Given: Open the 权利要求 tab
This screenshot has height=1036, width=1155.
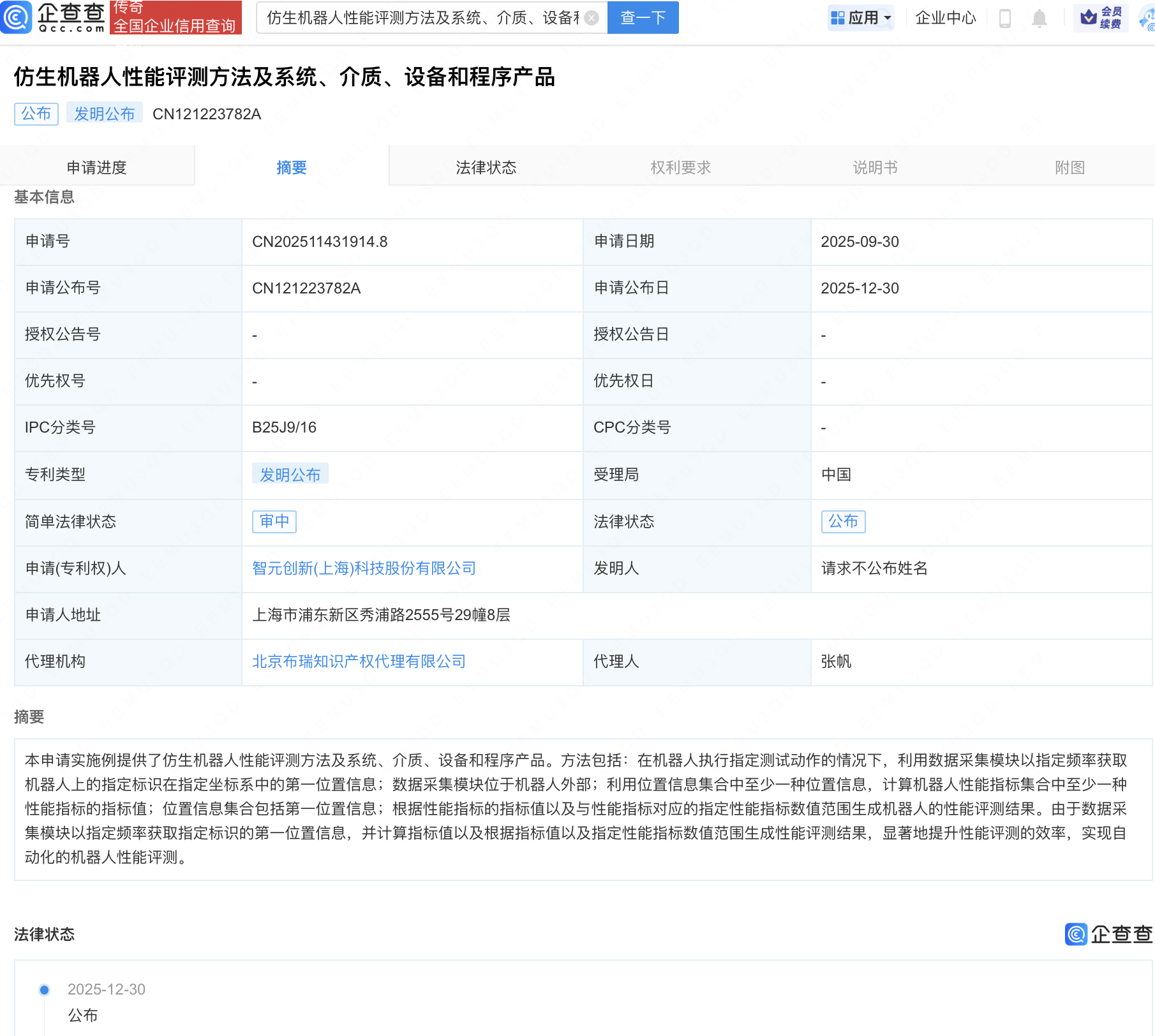Looking at the screenshot, I should click(x=680, y=167).
